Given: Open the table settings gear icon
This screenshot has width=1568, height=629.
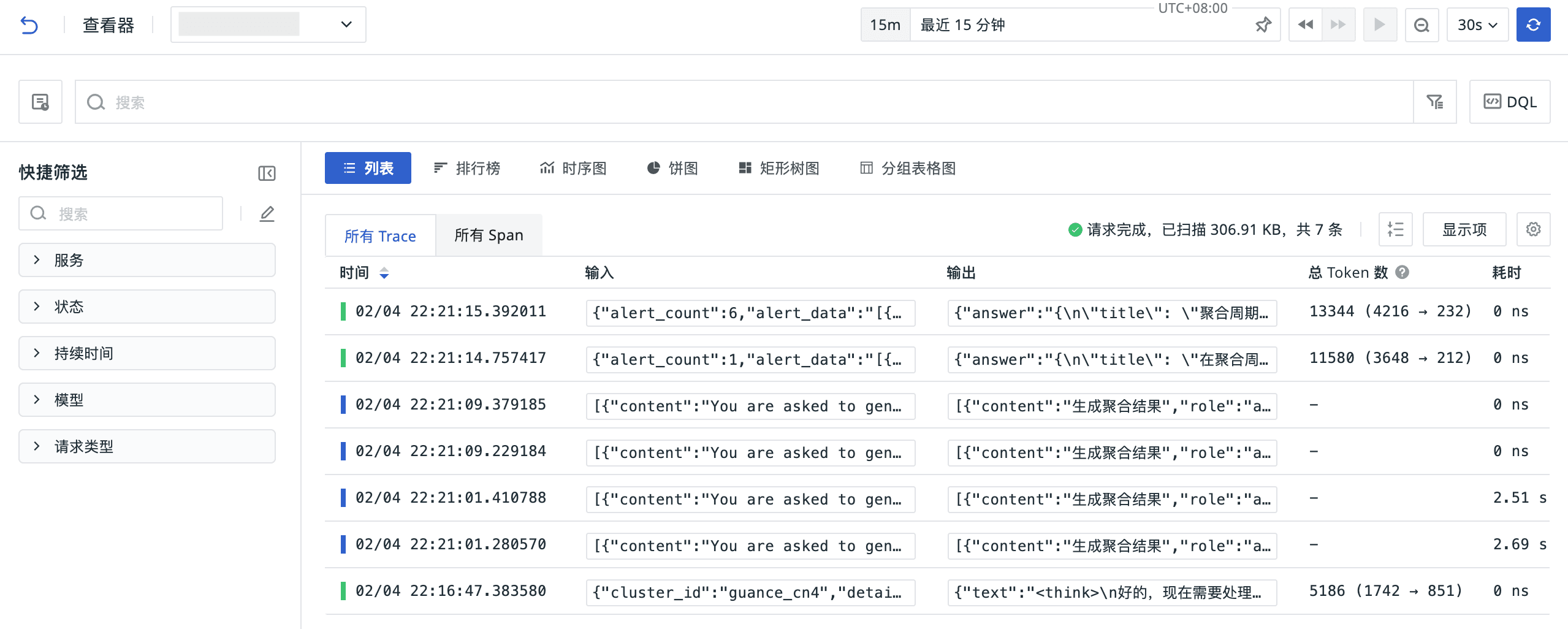Looking at the screenshot, I should pos(1532,229).
